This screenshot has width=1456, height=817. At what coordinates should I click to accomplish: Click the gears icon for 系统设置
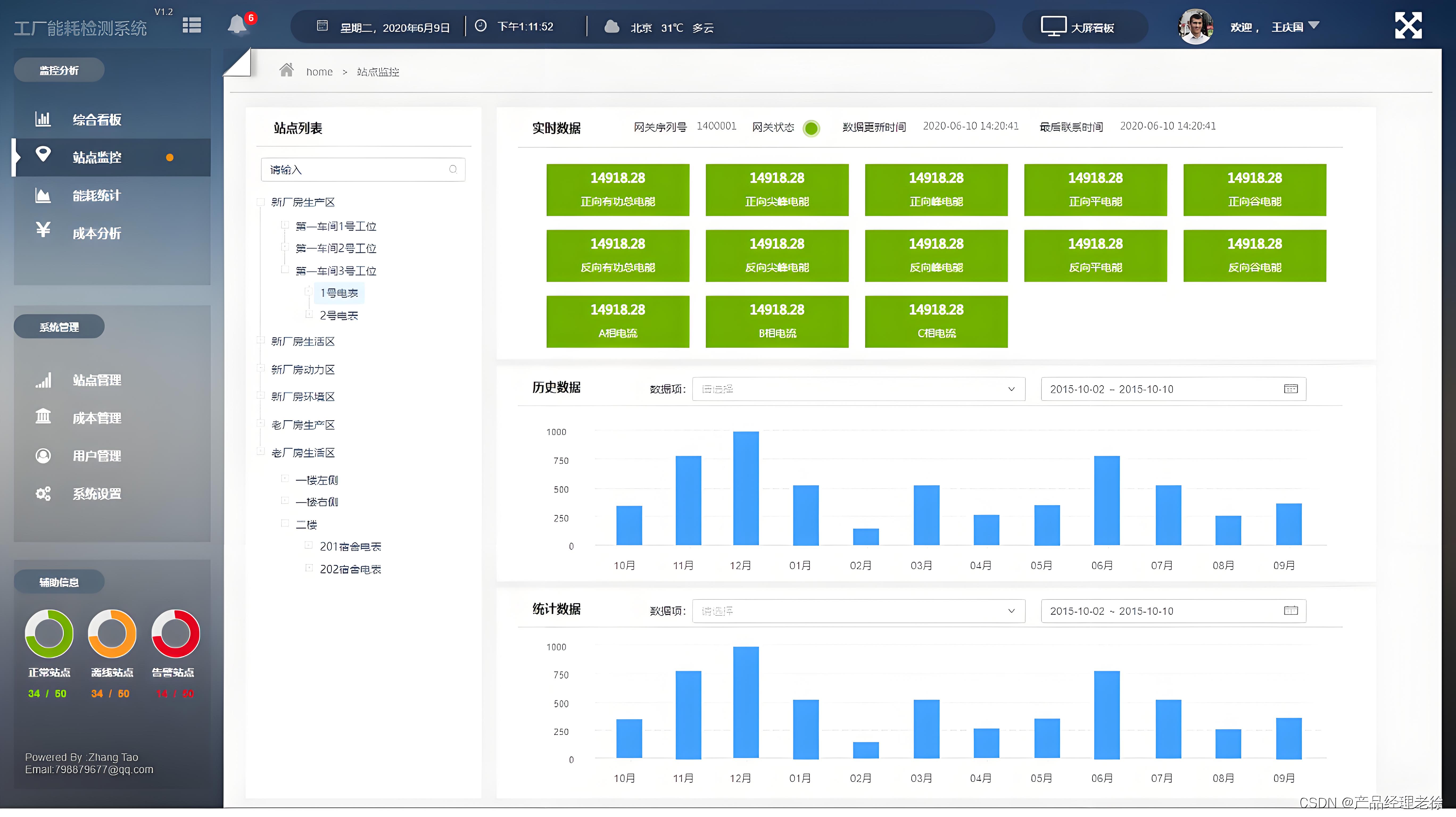(x=43, y=493)
